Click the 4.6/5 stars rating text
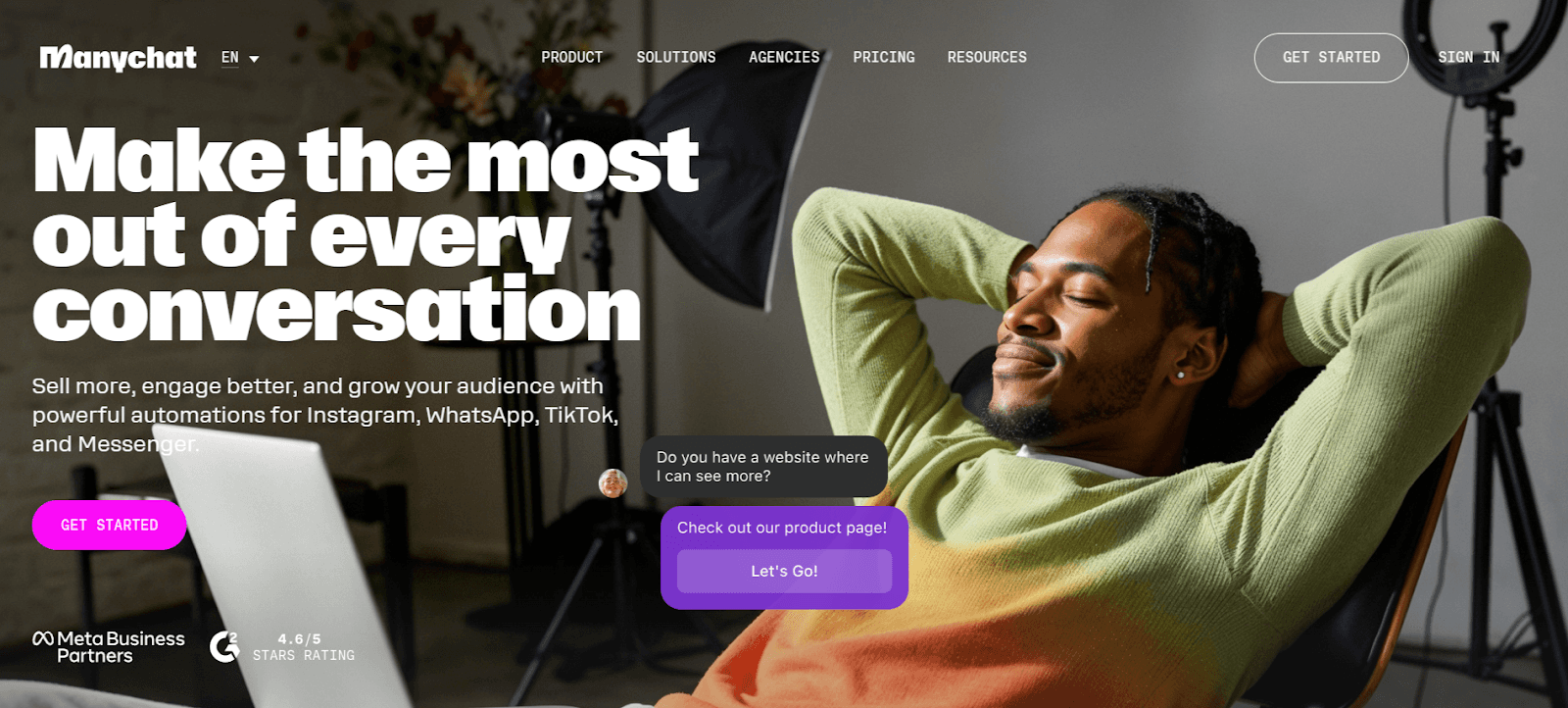 coord(304,647)
